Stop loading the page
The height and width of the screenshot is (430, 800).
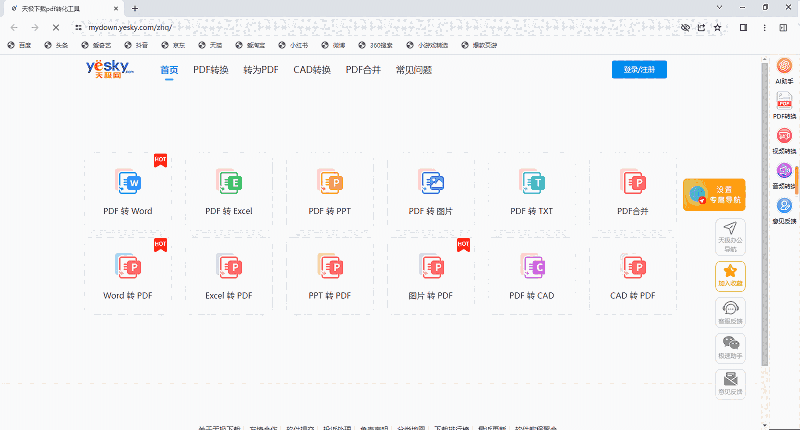click(56, 28)
